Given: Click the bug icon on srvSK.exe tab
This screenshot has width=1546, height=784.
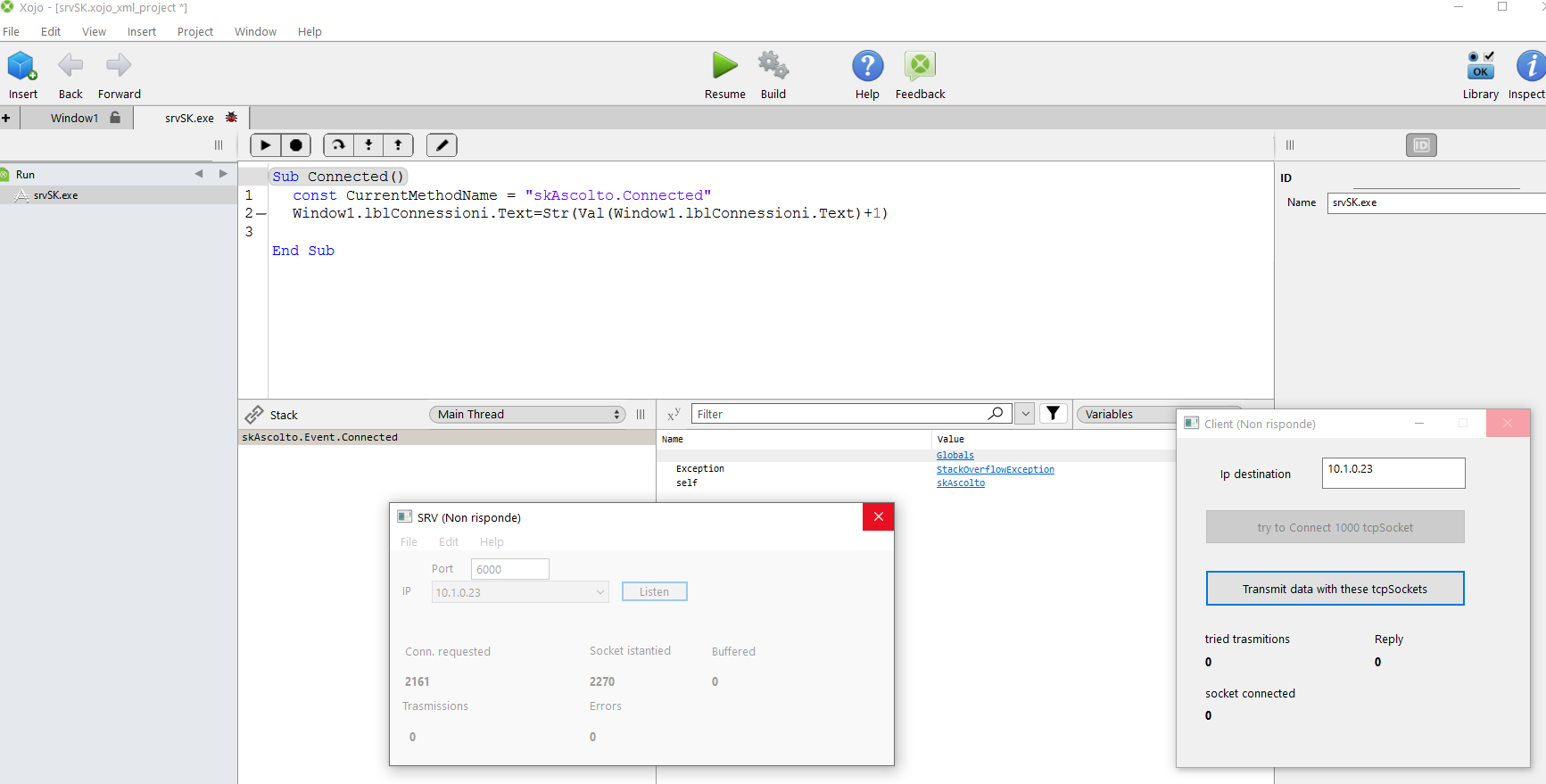Looking at the screenshot, I should click(232, 118).
